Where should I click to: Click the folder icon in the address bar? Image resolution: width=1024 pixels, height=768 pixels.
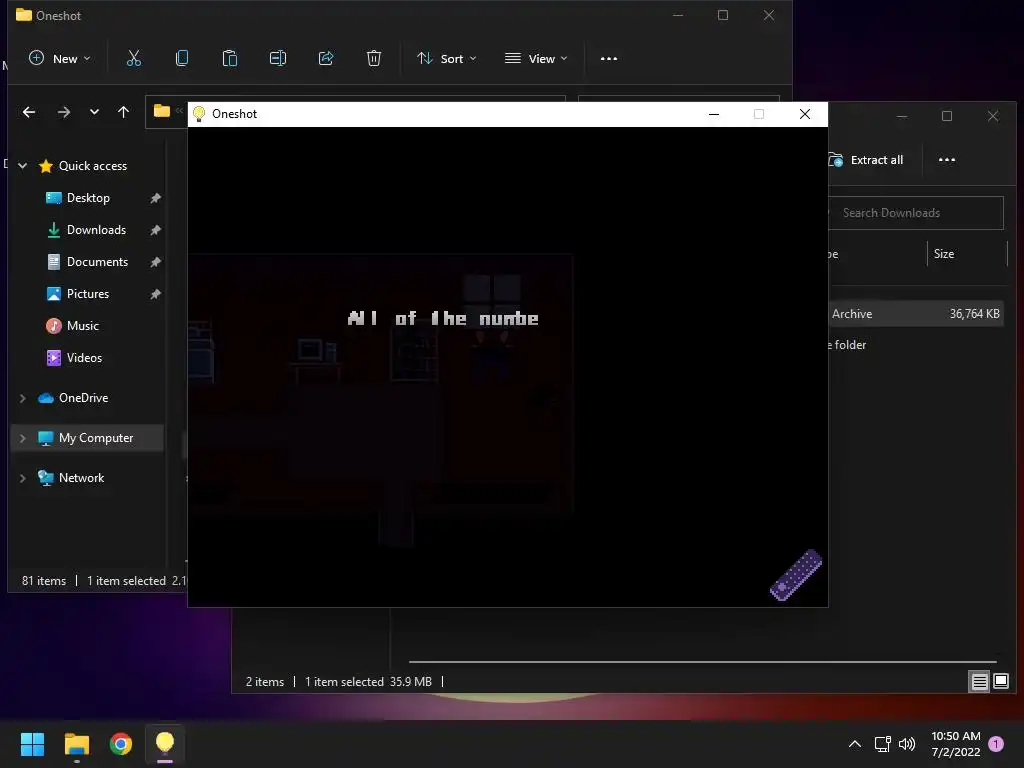pyautogui.click(x=162, y=111)
